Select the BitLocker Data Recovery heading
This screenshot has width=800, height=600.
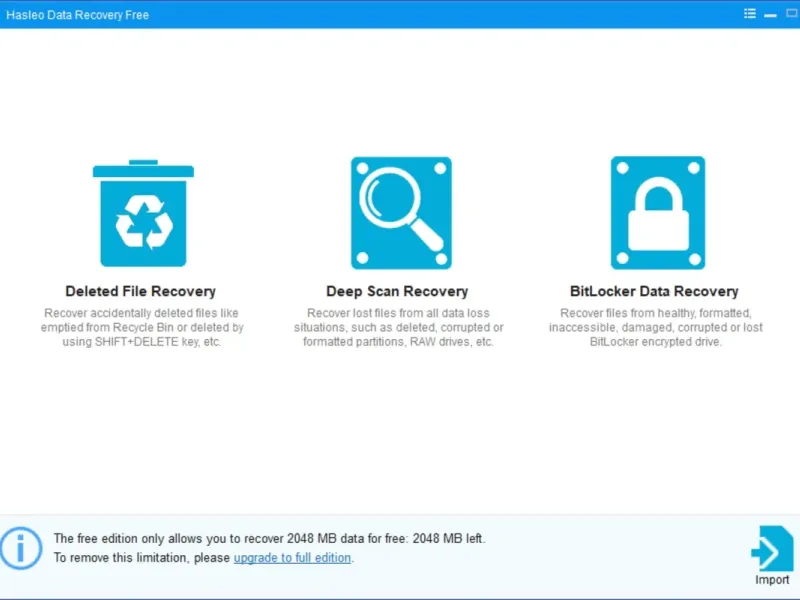(654, 291)
